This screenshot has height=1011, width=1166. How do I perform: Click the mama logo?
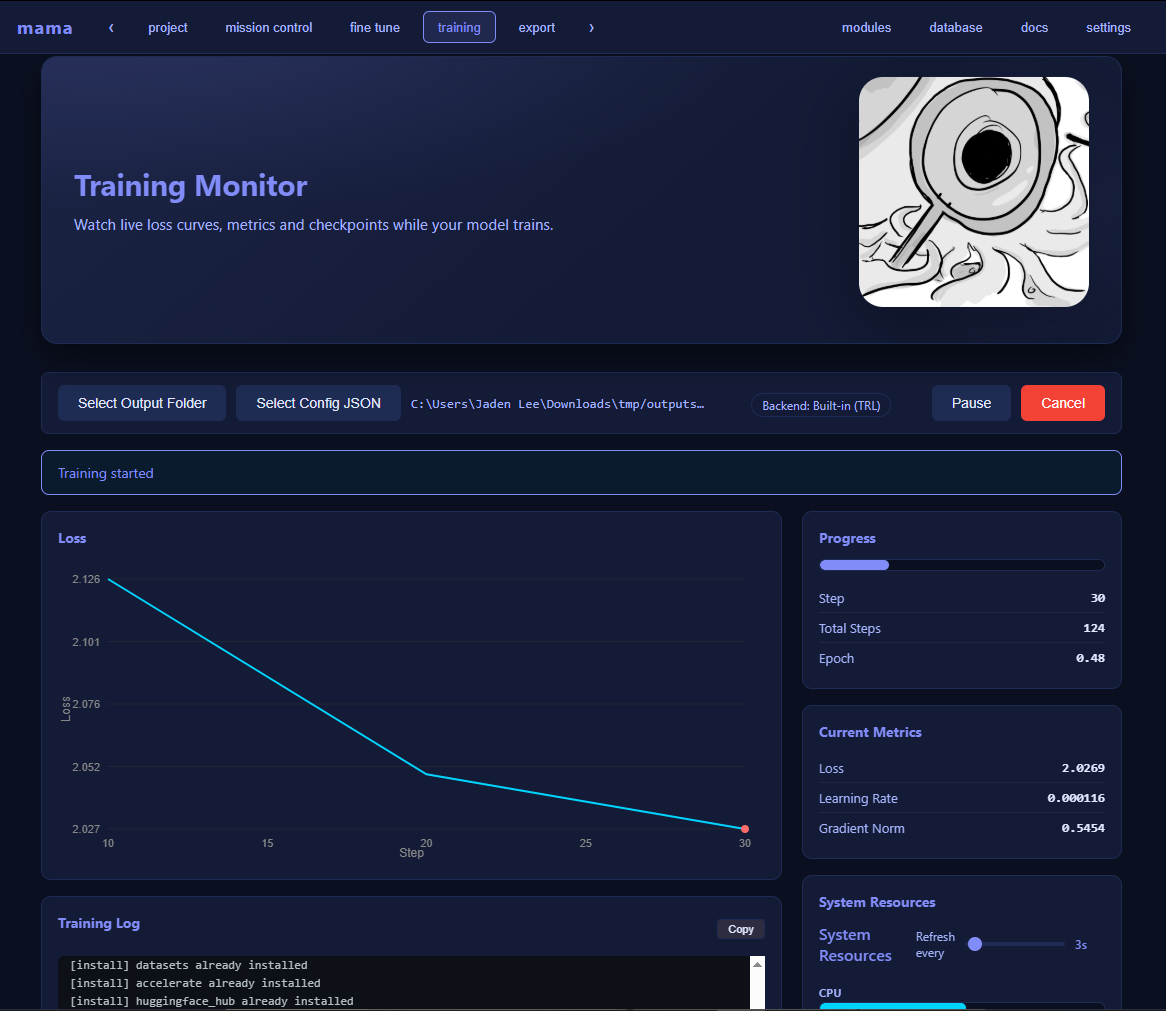pyautogui.click(x=45, y=28)
